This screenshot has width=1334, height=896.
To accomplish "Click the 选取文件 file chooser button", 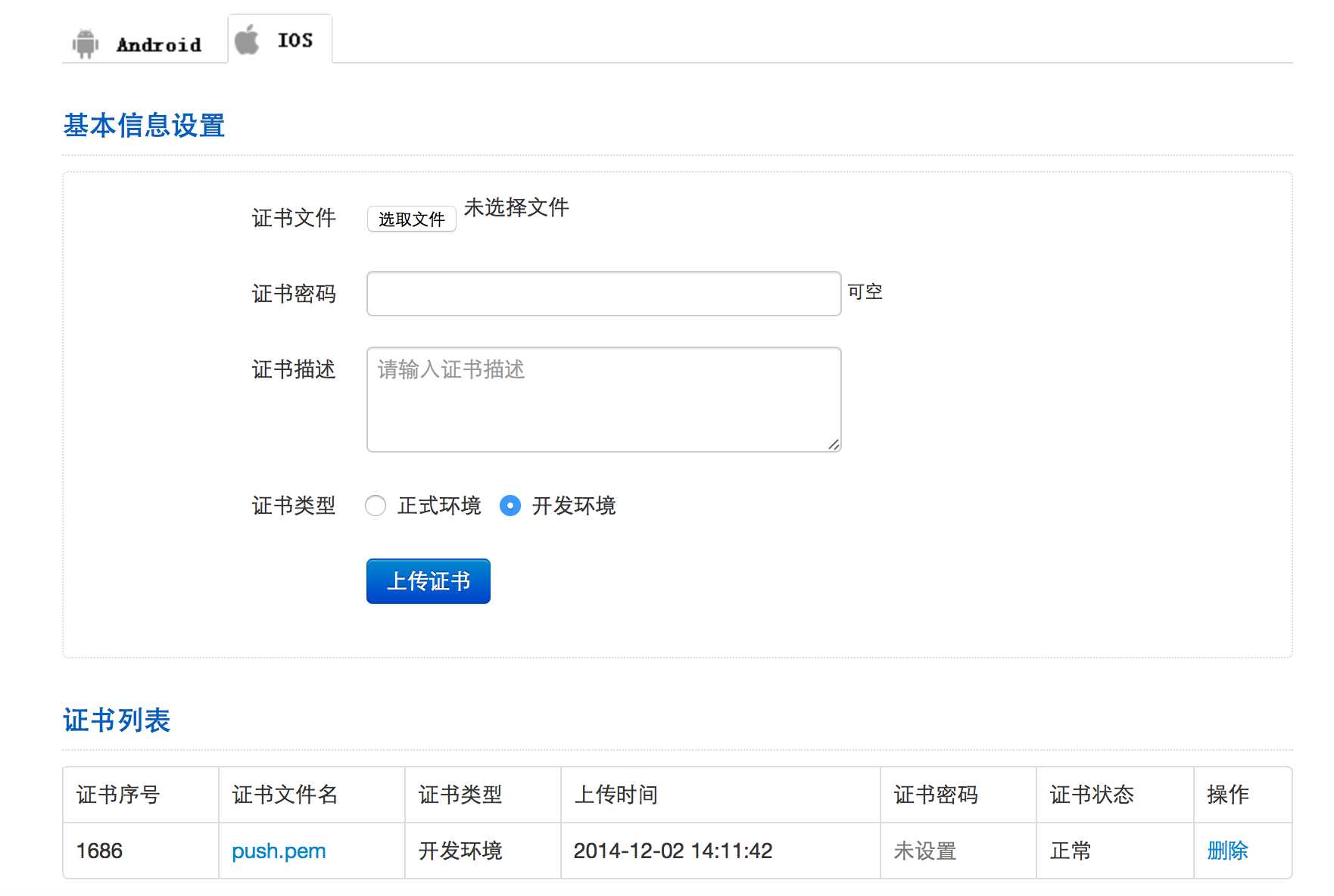I will tap(411, 219).
